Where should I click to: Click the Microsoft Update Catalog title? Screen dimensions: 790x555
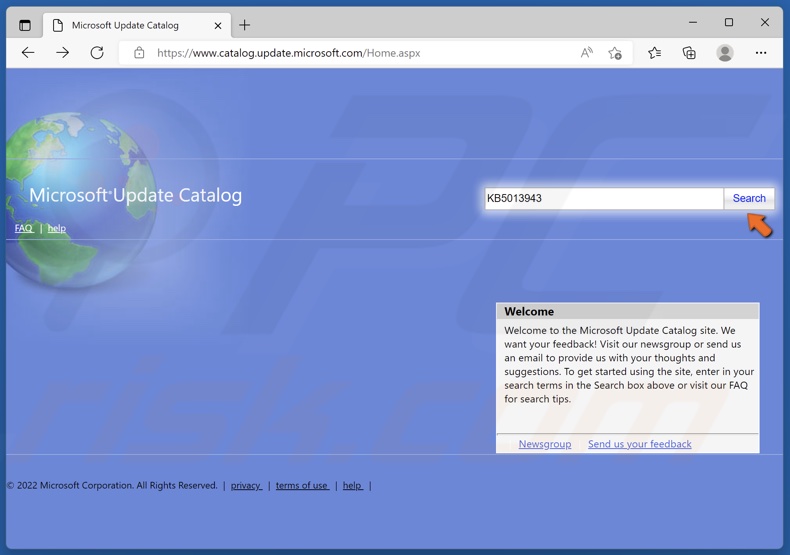click(136, 195)
